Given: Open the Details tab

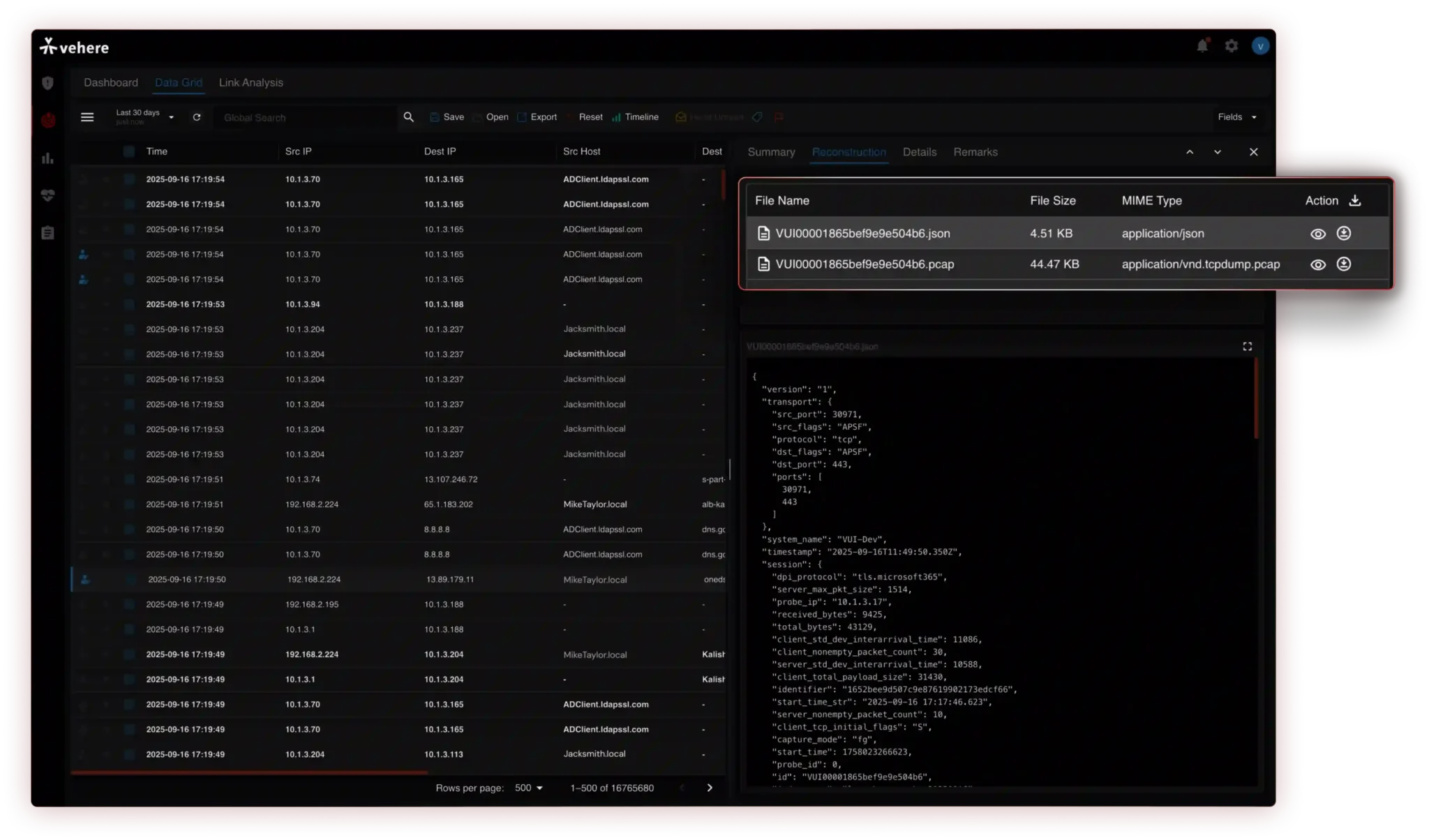Looking at the screenshot, I should pos(919,152).
